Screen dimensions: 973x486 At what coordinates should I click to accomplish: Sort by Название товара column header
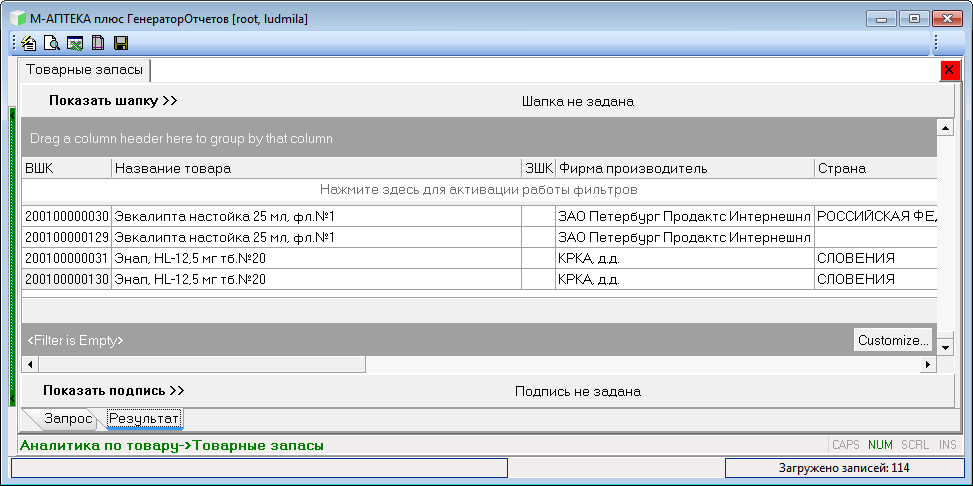click(315, 168)
